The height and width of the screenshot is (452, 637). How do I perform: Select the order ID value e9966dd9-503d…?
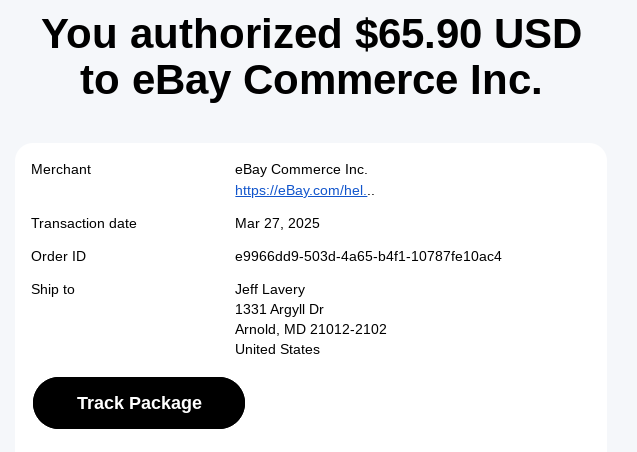368,256
